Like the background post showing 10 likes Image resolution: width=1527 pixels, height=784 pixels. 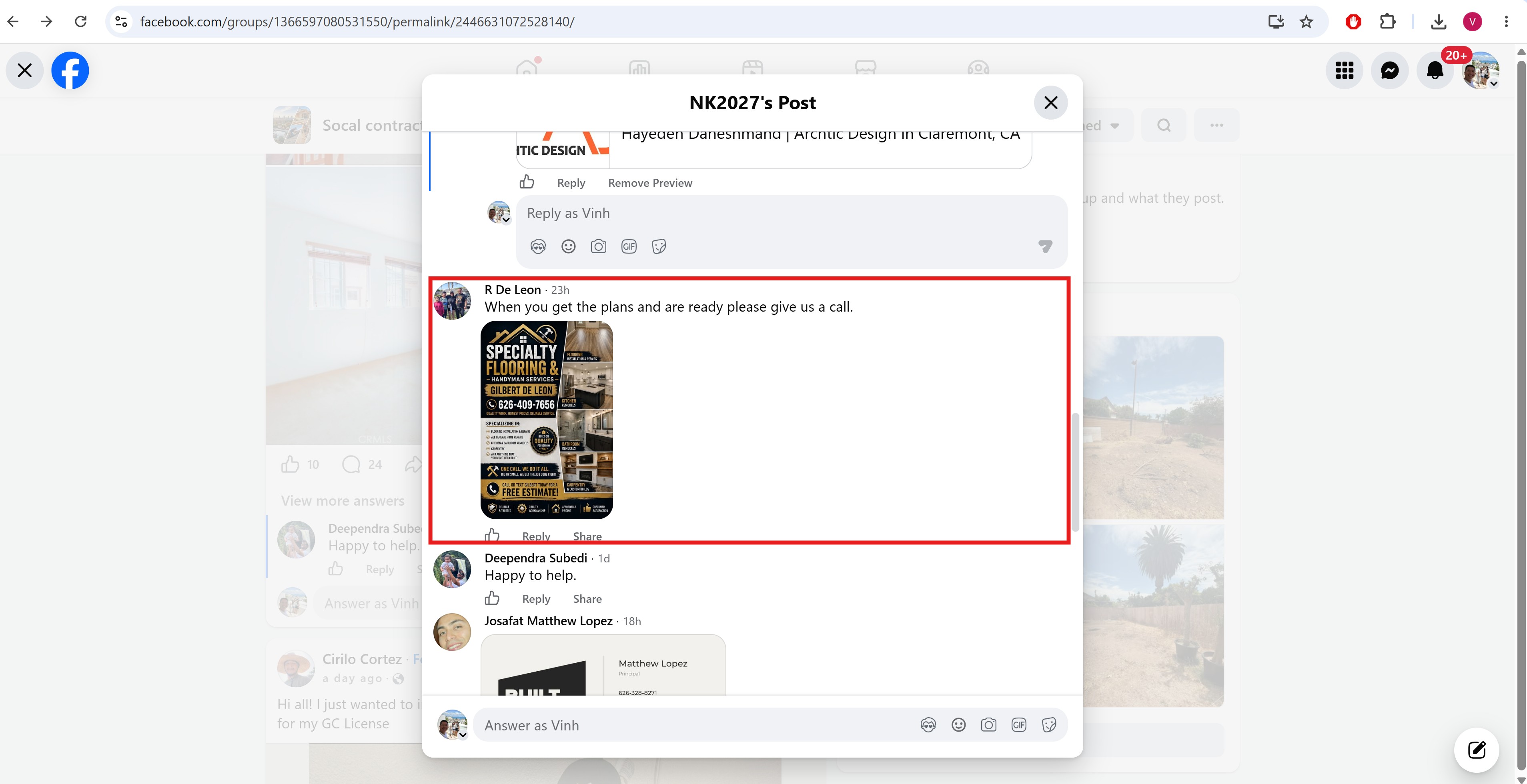pyautogui.click(x=290, y=464)
